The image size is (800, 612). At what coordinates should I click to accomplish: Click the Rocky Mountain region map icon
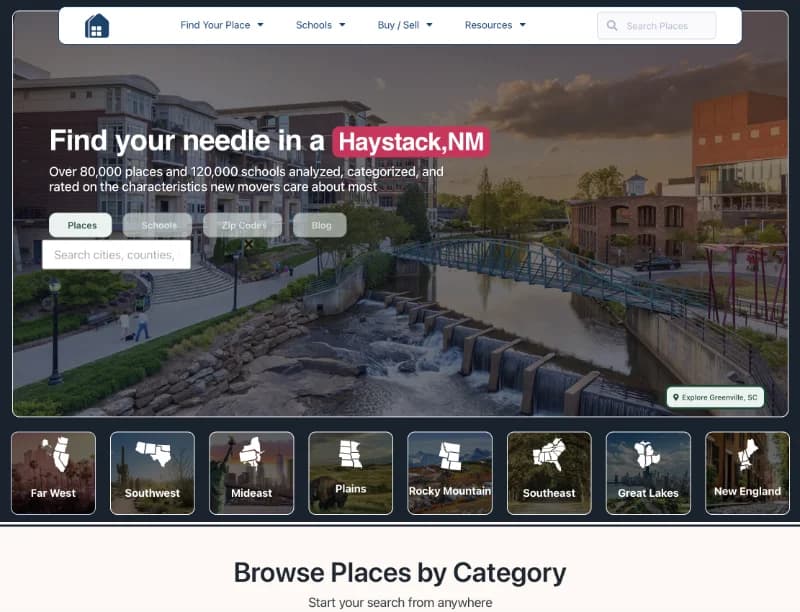451,455
